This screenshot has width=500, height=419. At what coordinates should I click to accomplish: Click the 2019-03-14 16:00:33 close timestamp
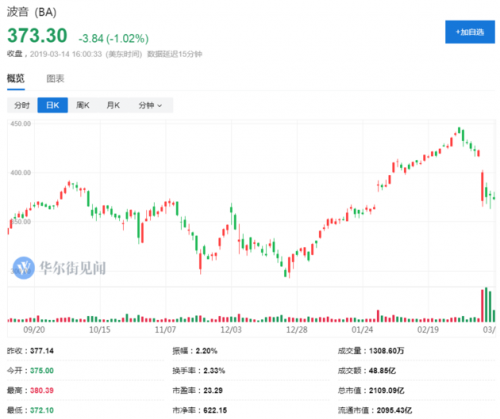66,54
